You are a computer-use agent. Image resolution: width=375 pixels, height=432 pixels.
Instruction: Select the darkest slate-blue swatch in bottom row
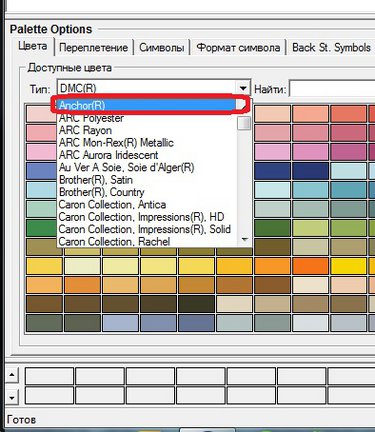pyautogui.click(x=196, y=323)
